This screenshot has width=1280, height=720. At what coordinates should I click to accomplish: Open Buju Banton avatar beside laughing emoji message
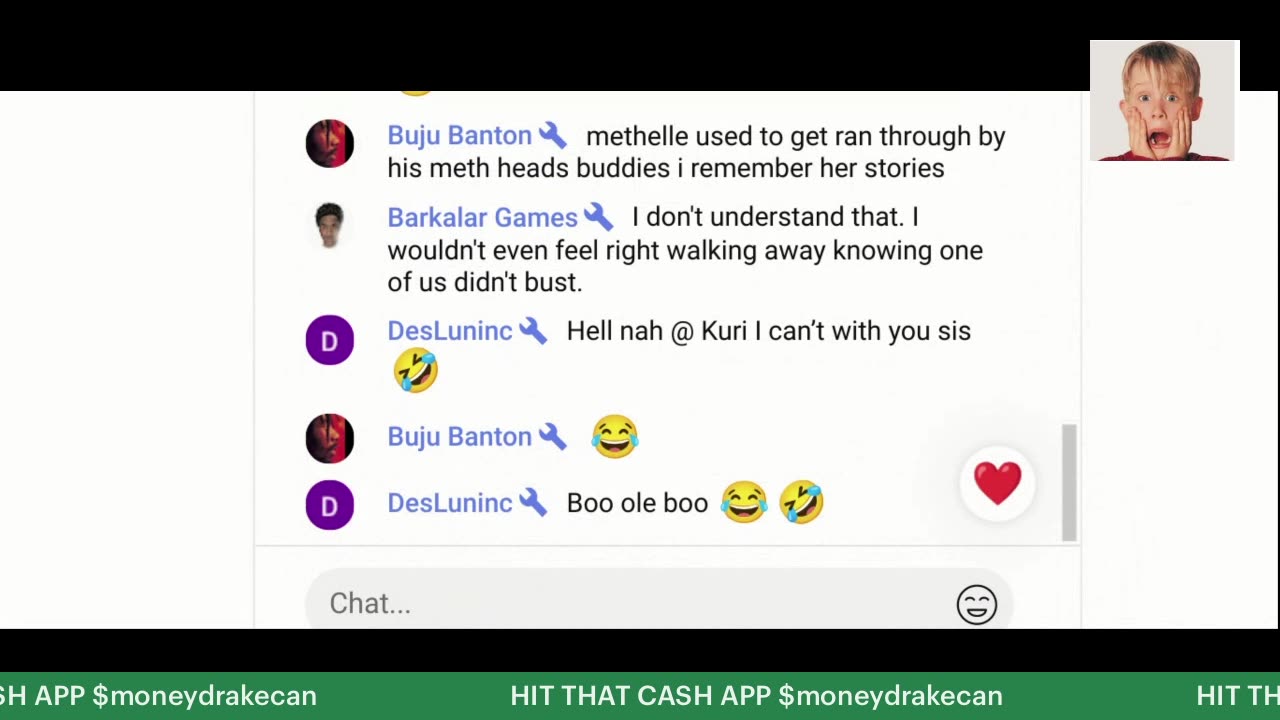tap(329, 438)
